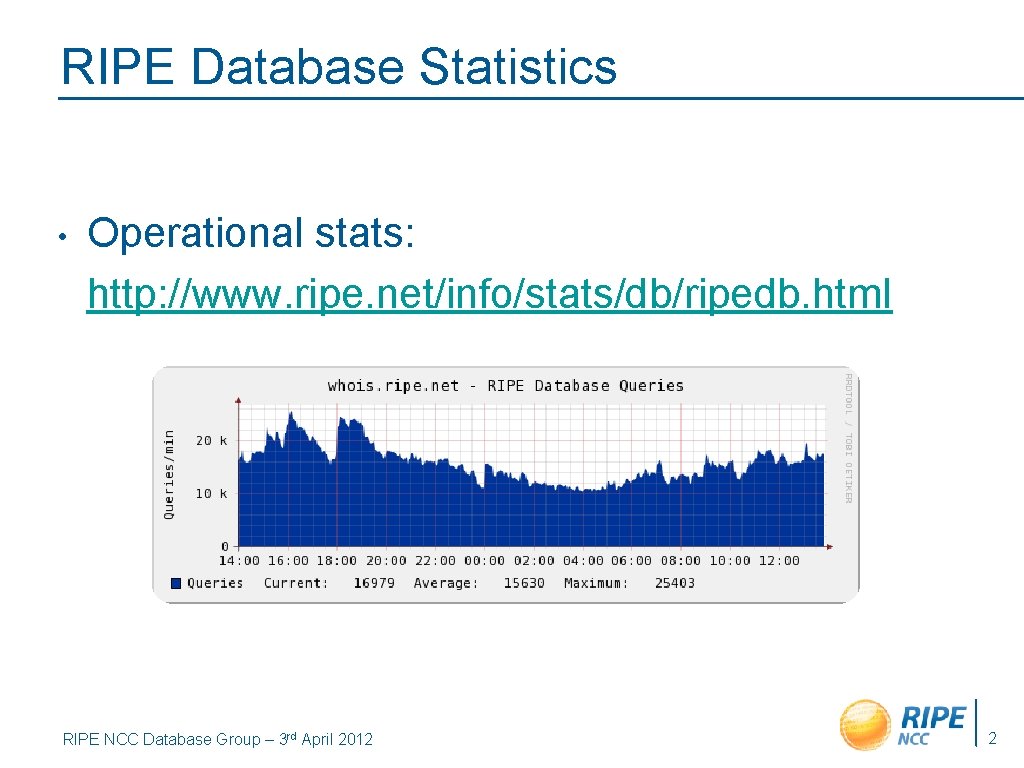The image size is (1024, 768).
Task: Click the blue Queries legend swatch
Action: tap(176, 583)
